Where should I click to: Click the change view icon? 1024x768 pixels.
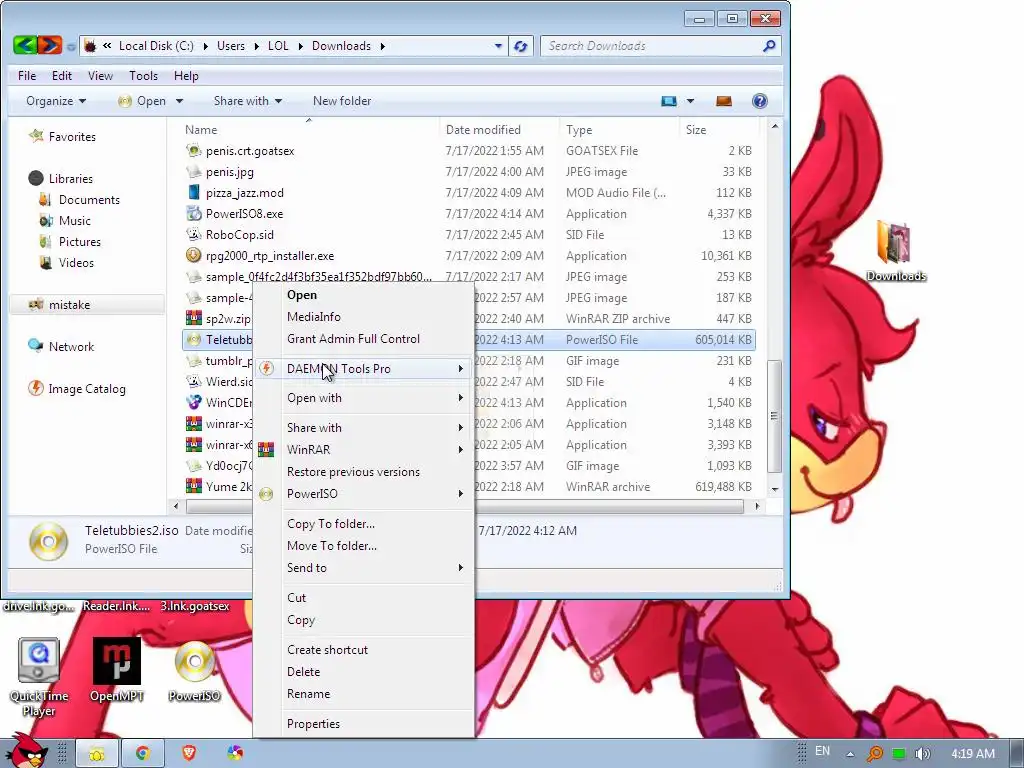coord(668,101)
